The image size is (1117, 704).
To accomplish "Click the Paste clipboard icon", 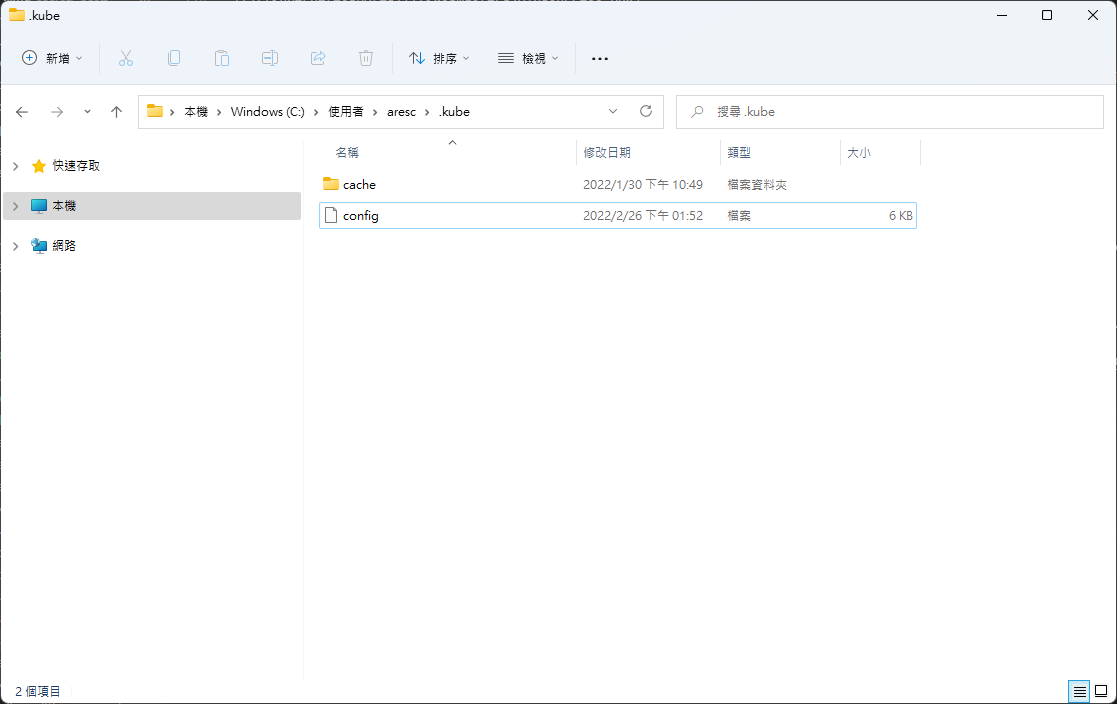I will pyautogui.click(x=222, y=58).
